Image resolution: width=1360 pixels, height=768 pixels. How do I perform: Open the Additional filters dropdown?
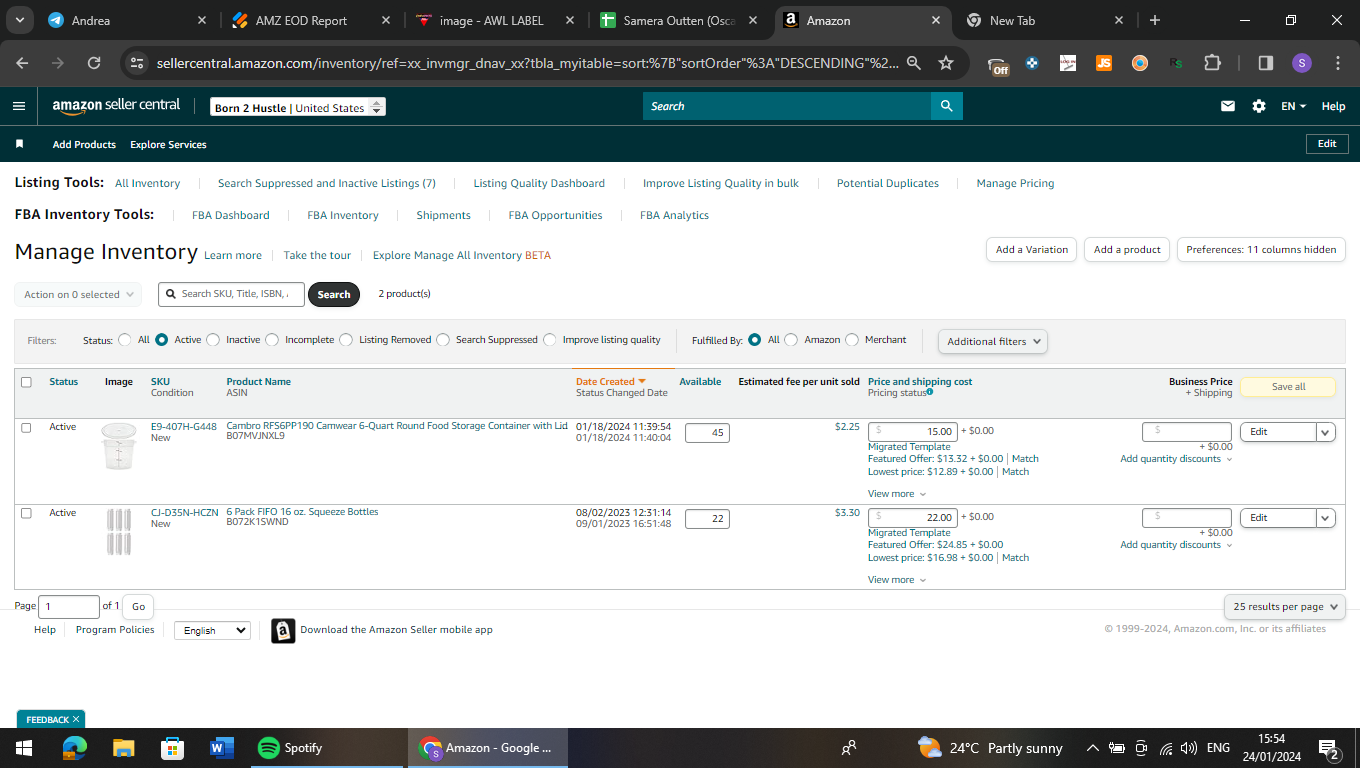[x=993, y=341]
